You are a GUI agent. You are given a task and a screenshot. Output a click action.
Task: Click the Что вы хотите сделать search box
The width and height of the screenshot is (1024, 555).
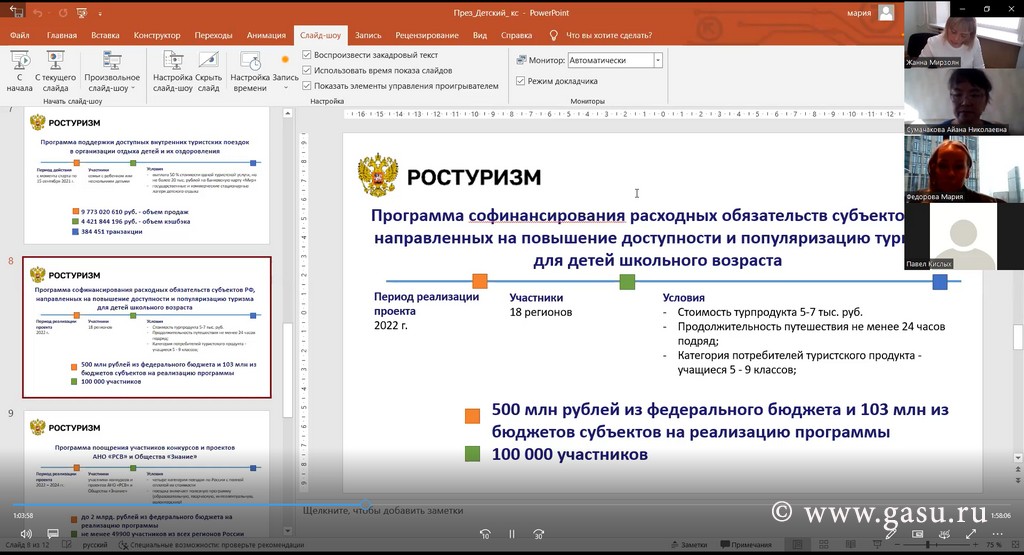pyautogui.click(x=608, y=35)
